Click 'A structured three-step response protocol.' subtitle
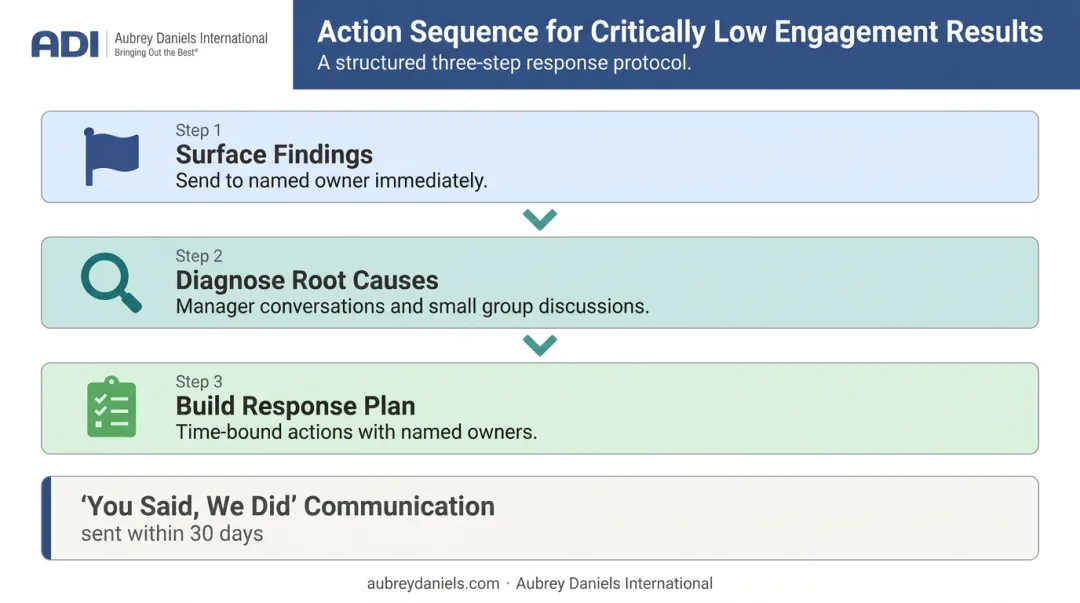Image resolution: width=1080 pixels, height=603 pixels. (x=504, y=63)
